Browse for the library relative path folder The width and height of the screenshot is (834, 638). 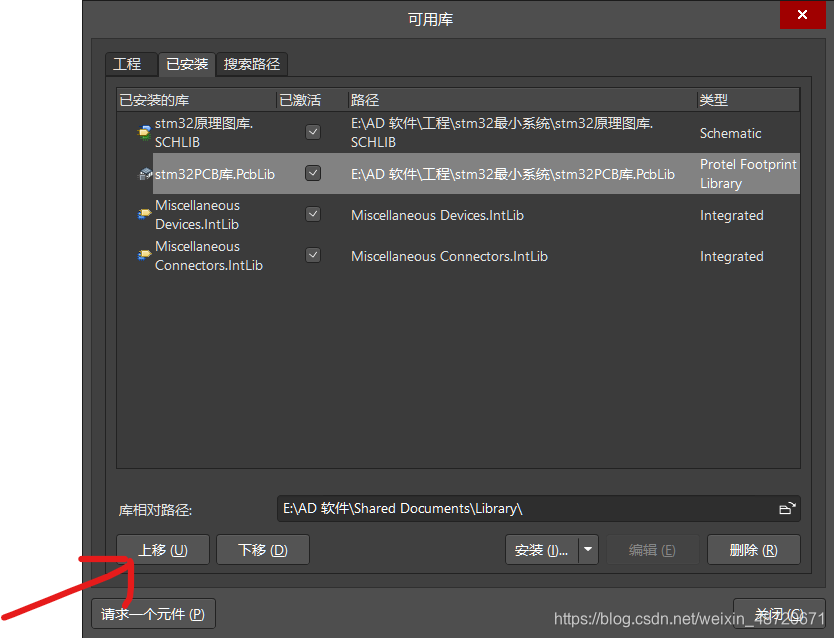click(x=787, y=508)
